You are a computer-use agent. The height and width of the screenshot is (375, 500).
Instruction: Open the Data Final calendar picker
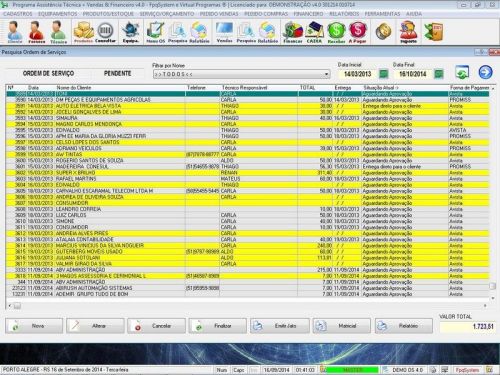pos(439,74)
